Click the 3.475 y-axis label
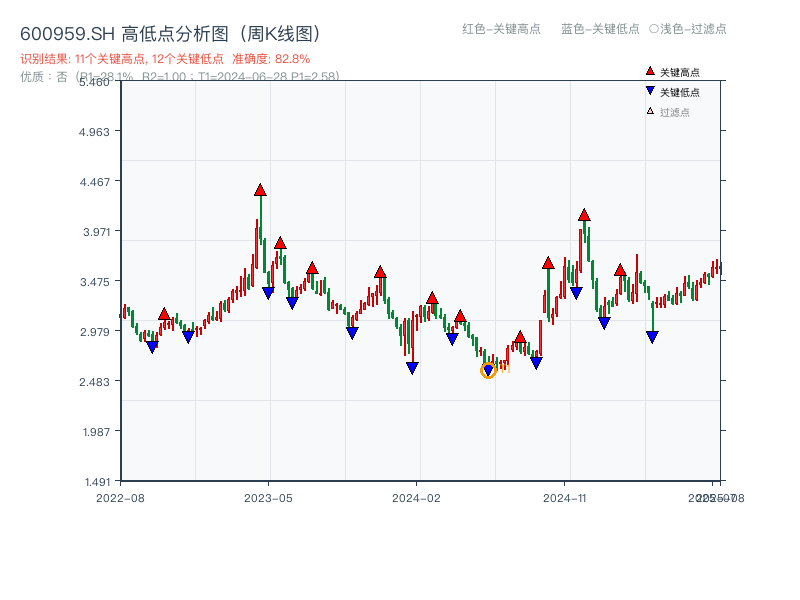This screenshot has width=800, height=600. [x=95, y=282]
